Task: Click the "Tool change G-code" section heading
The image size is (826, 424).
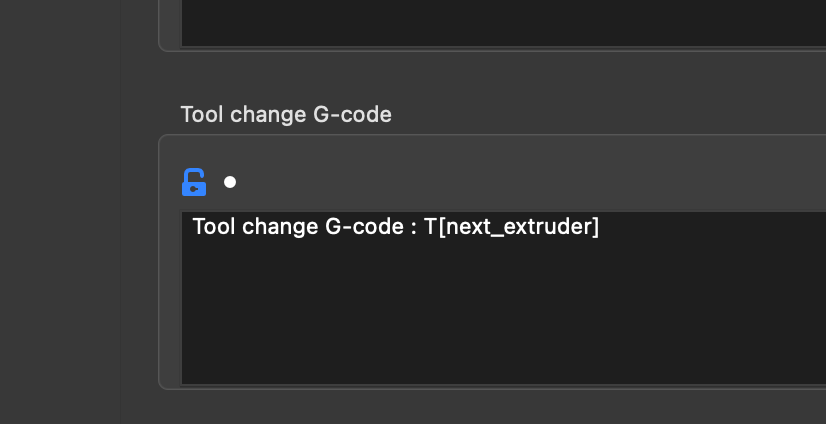Action: coord(286,115)
